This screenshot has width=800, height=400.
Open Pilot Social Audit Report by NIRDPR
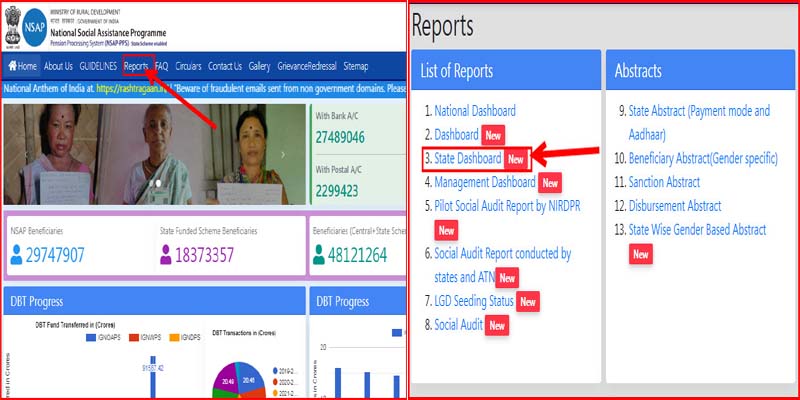coord(507,206)
